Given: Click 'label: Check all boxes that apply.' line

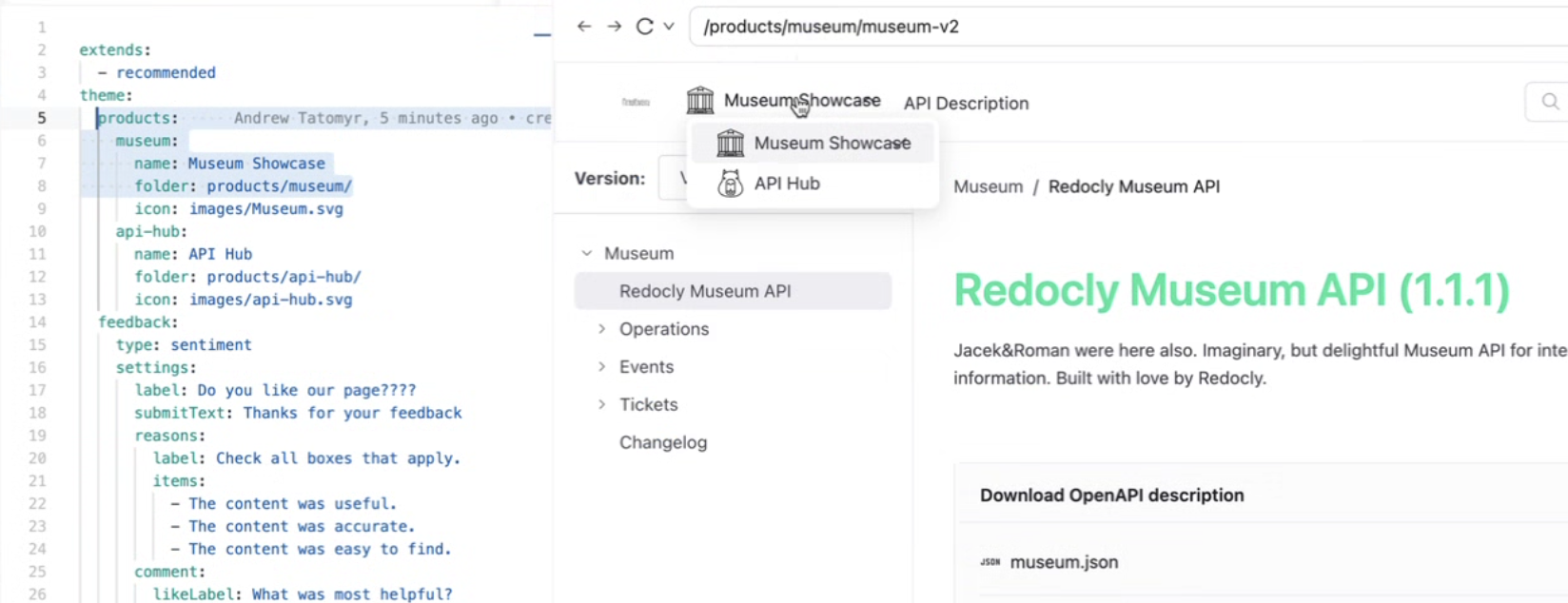Looking at the screenshot, I should pyautogui.click(x=306, y=458).
